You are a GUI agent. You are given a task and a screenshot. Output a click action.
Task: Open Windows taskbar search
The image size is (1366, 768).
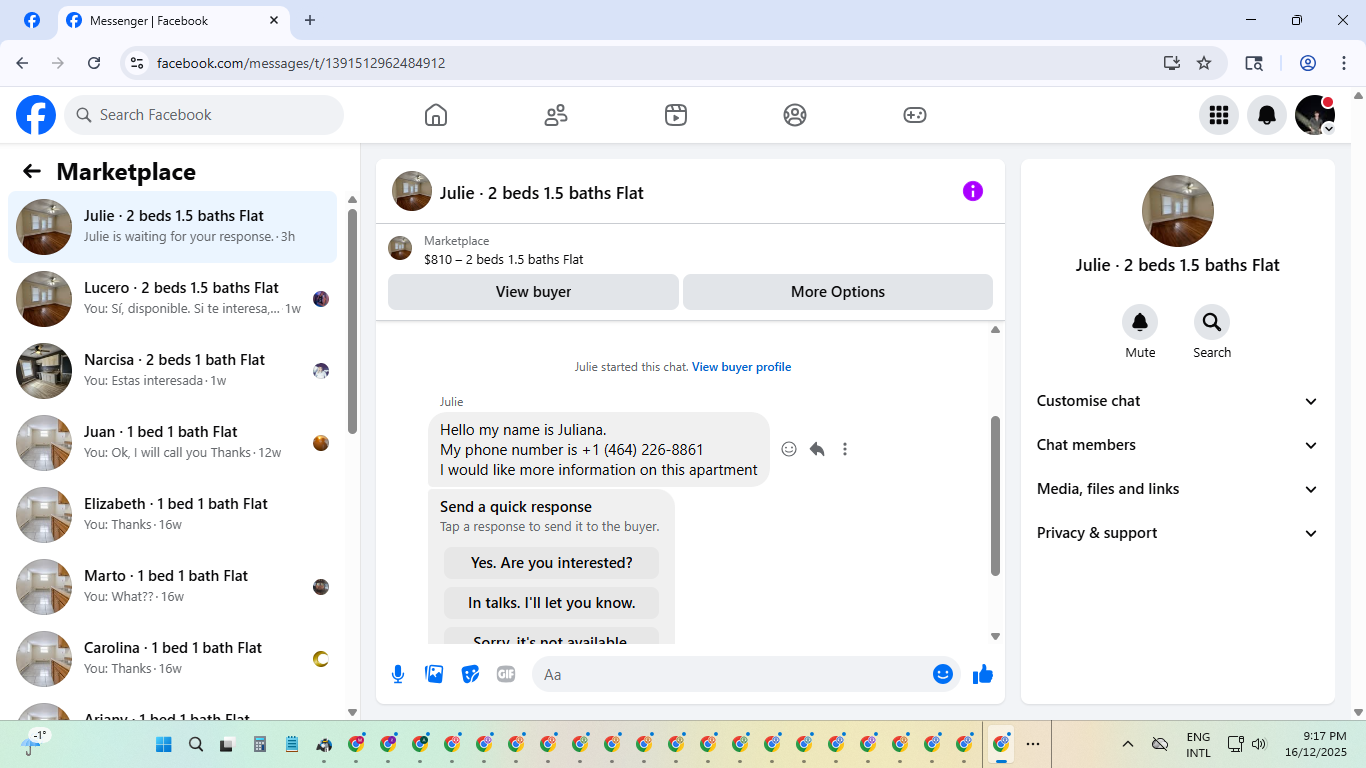coord(196,744)
